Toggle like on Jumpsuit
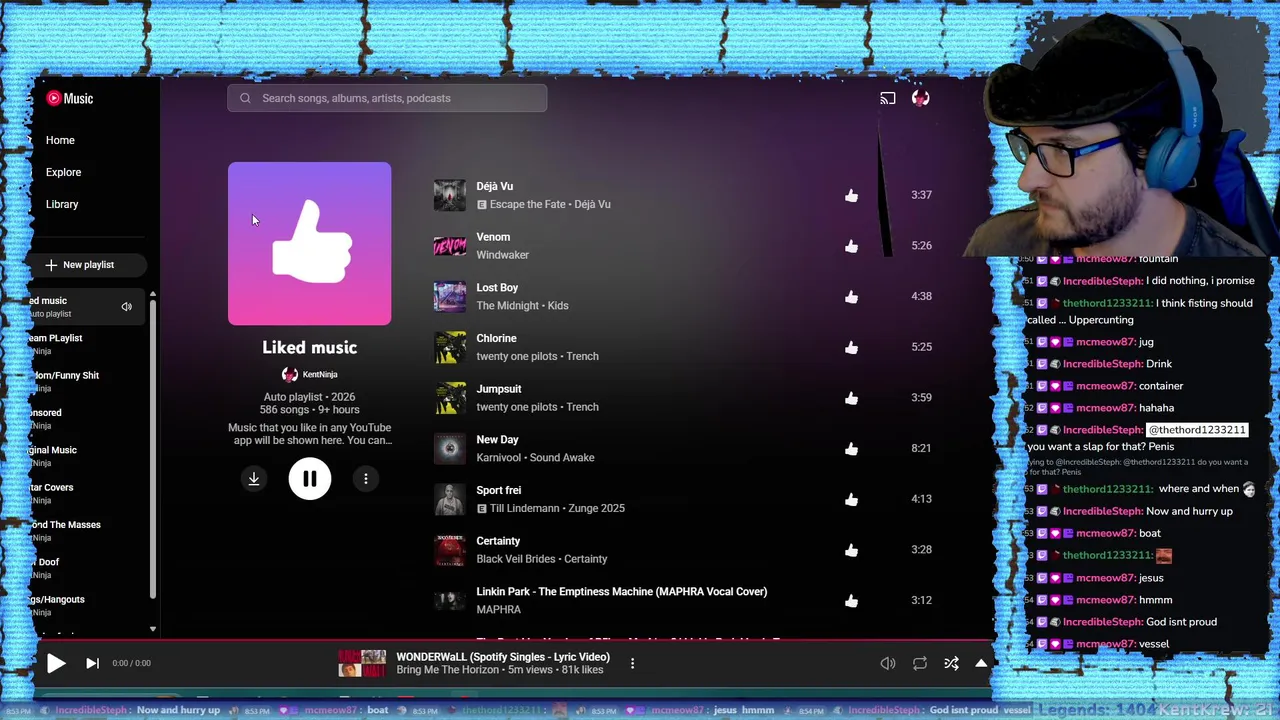1280x720 pixels. 851,398
